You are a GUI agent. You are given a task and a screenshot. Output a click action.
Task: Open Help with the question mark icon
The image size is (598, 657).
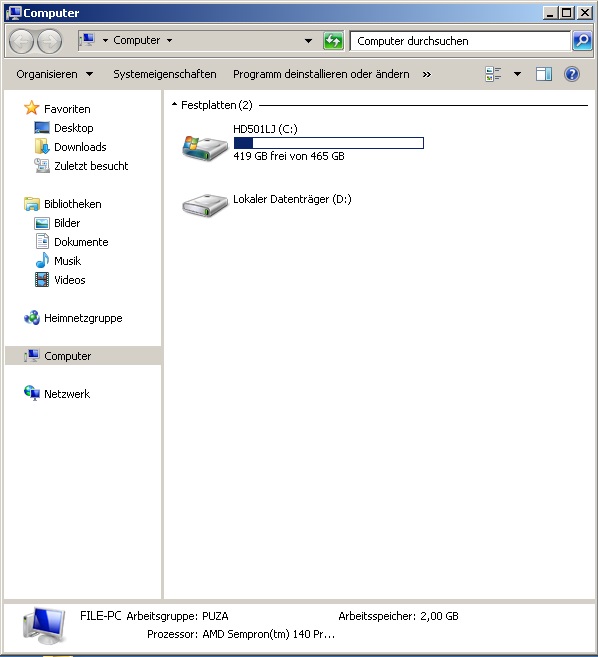pos(572,74)
